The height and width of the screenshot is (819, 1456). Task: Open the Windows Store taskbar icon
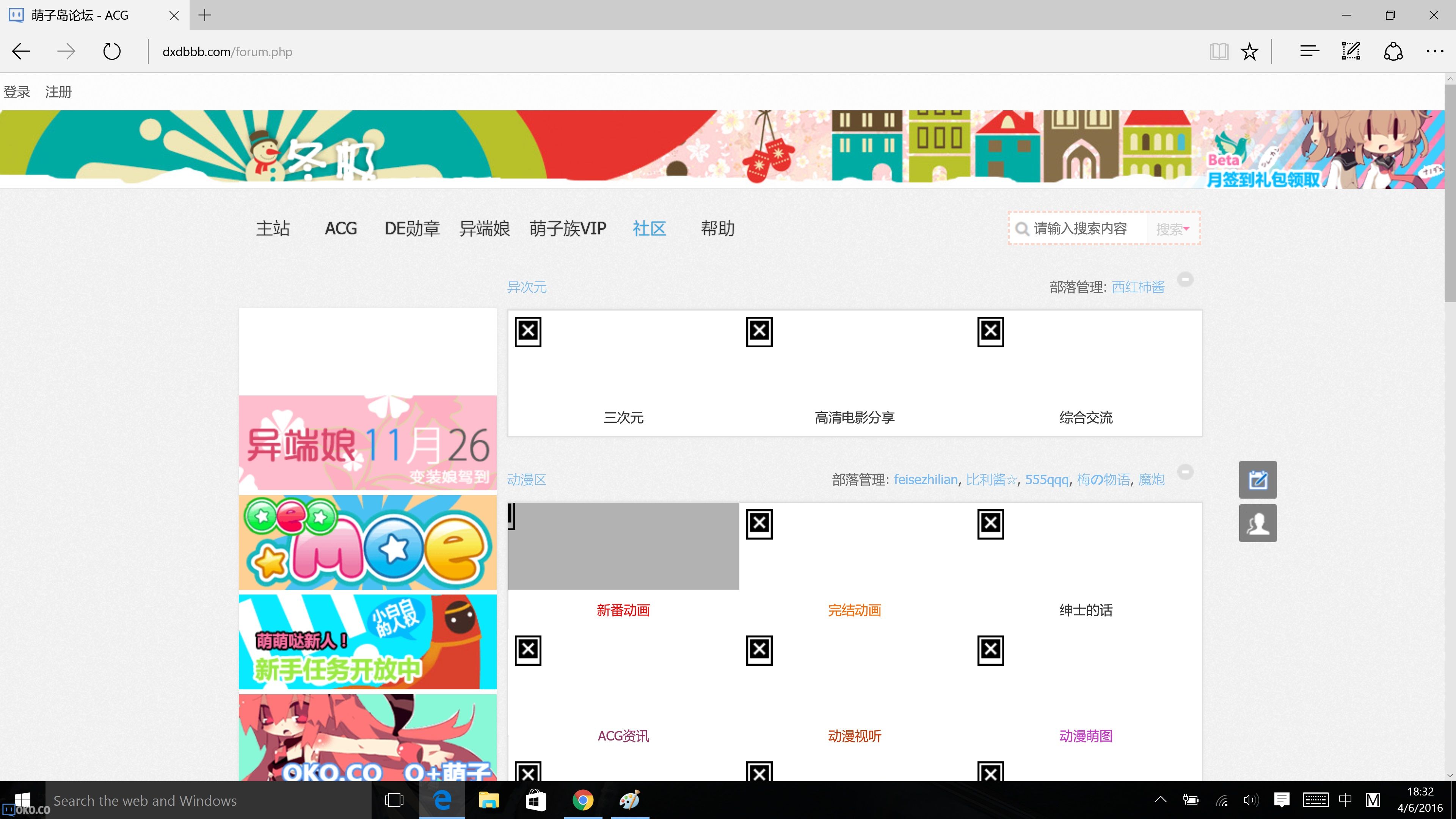click(535, 800)
